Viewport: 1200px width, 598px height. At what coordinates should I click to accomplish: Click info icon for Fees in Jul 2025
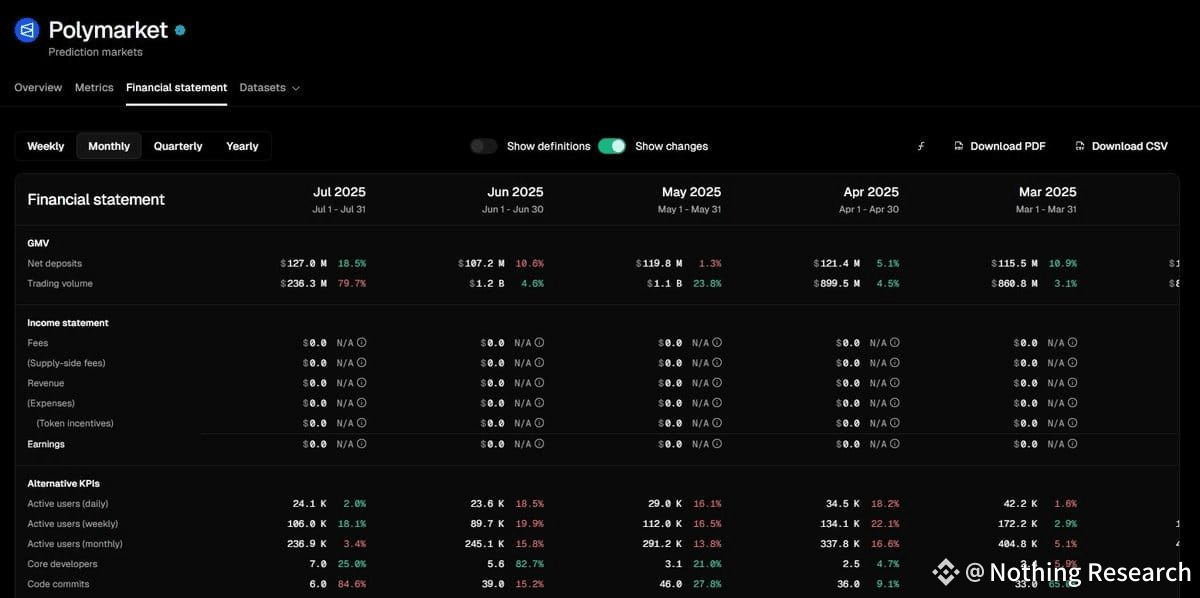(x=362, y=343)
